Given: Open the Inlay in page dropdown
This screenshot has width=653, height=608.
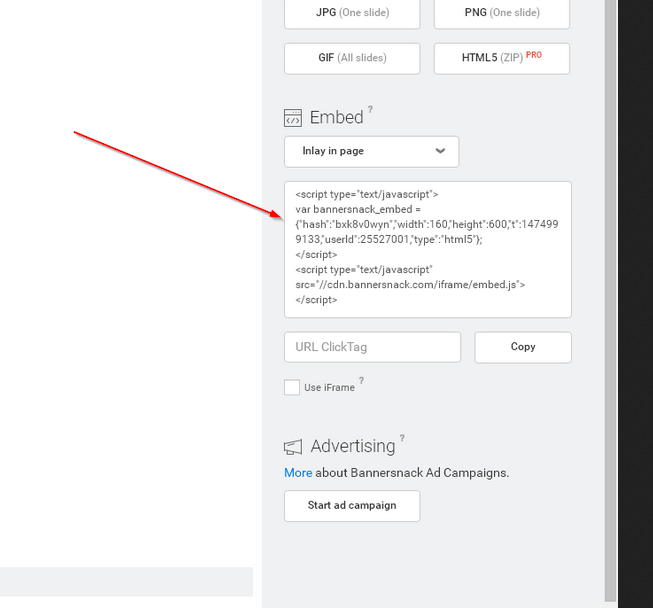Looking at the screenshot, I should (x=371, y=152).
